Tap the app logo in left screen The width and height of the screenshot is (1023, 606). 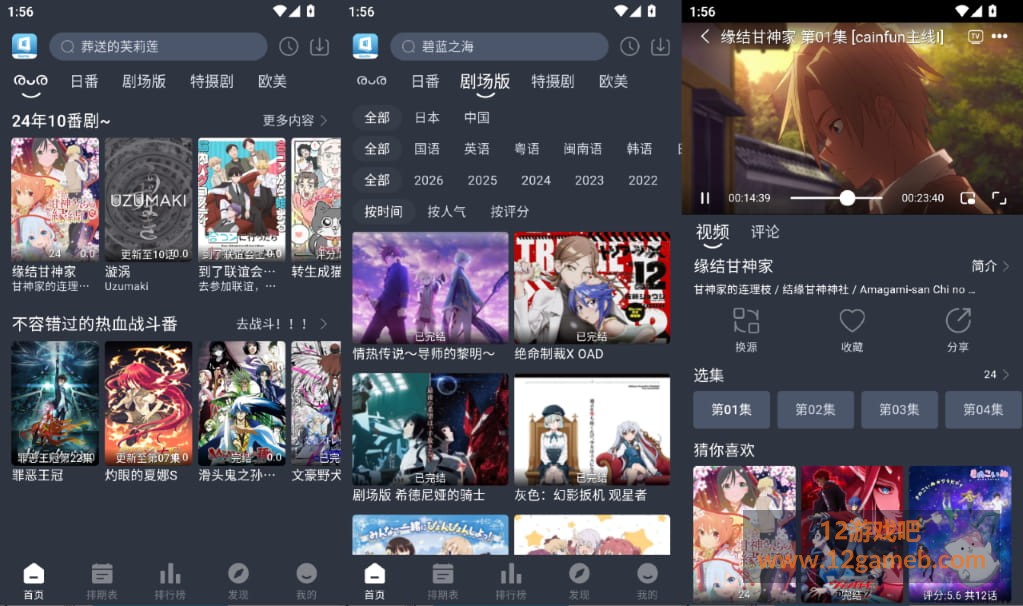tap(24, 46)
